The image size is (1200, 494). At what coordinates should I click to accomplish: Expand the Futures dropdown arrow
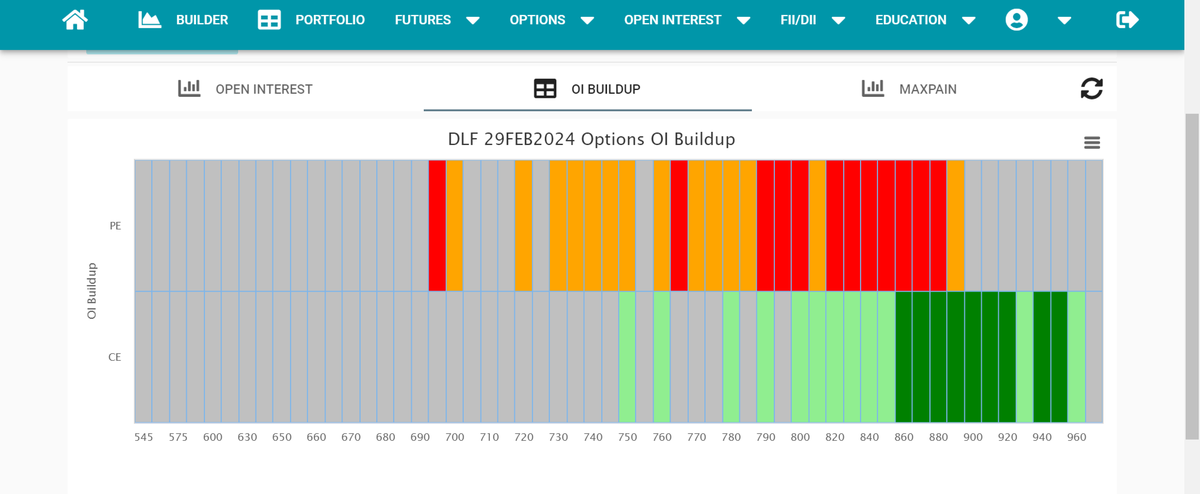click(473, 21)
